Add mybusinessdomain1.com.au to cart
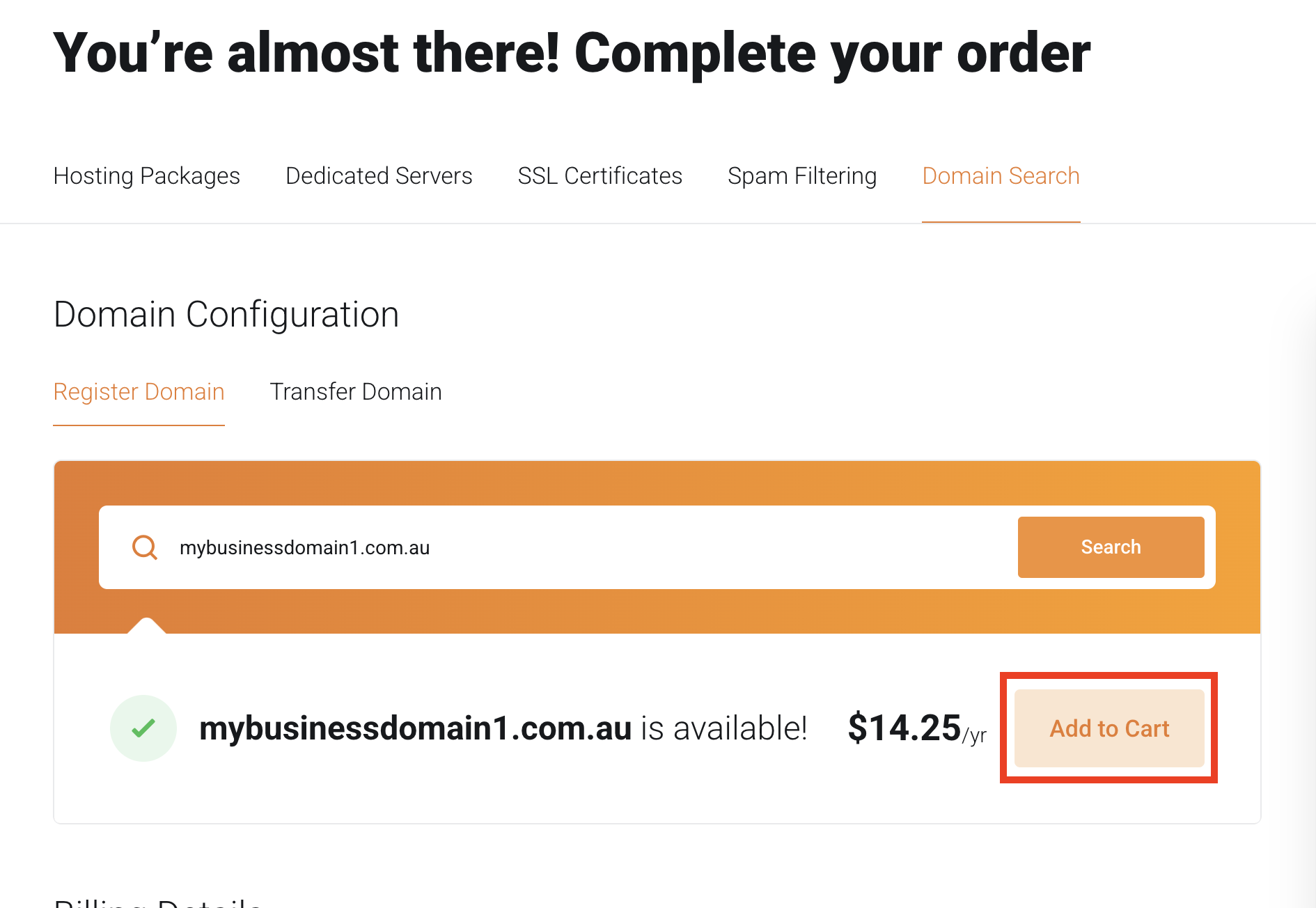The height and width of the screenshot is (908, 1316). (1109, 728)
